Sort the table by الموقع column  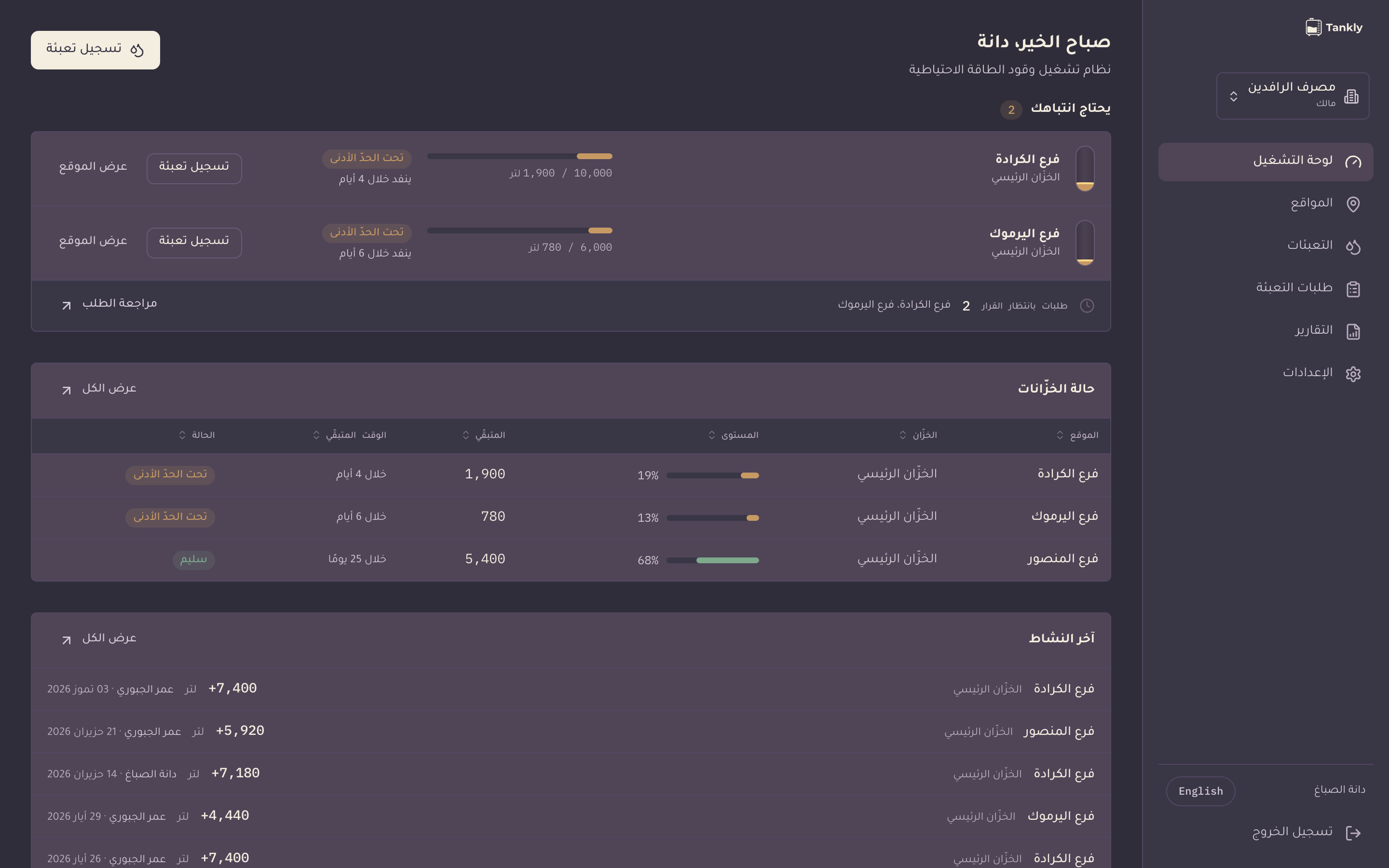point(1077,435)
